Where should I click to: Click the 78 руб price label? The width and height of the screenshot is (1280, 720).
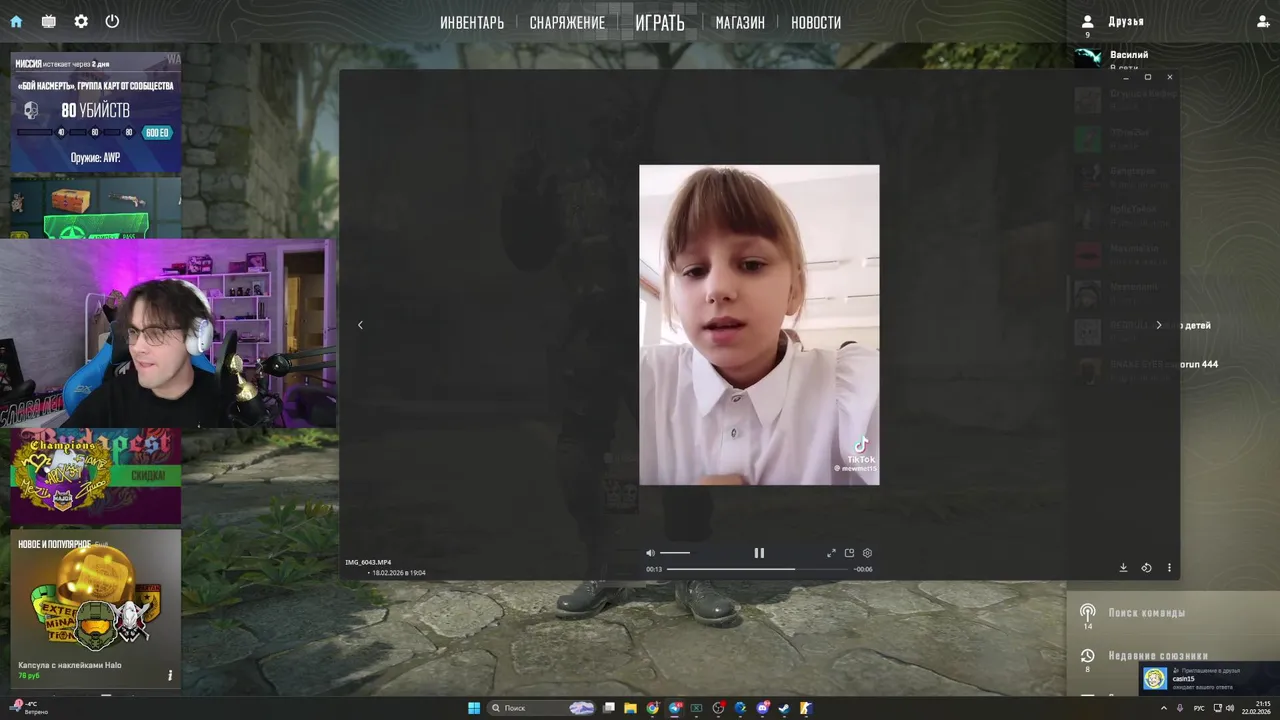coord(29,676)
